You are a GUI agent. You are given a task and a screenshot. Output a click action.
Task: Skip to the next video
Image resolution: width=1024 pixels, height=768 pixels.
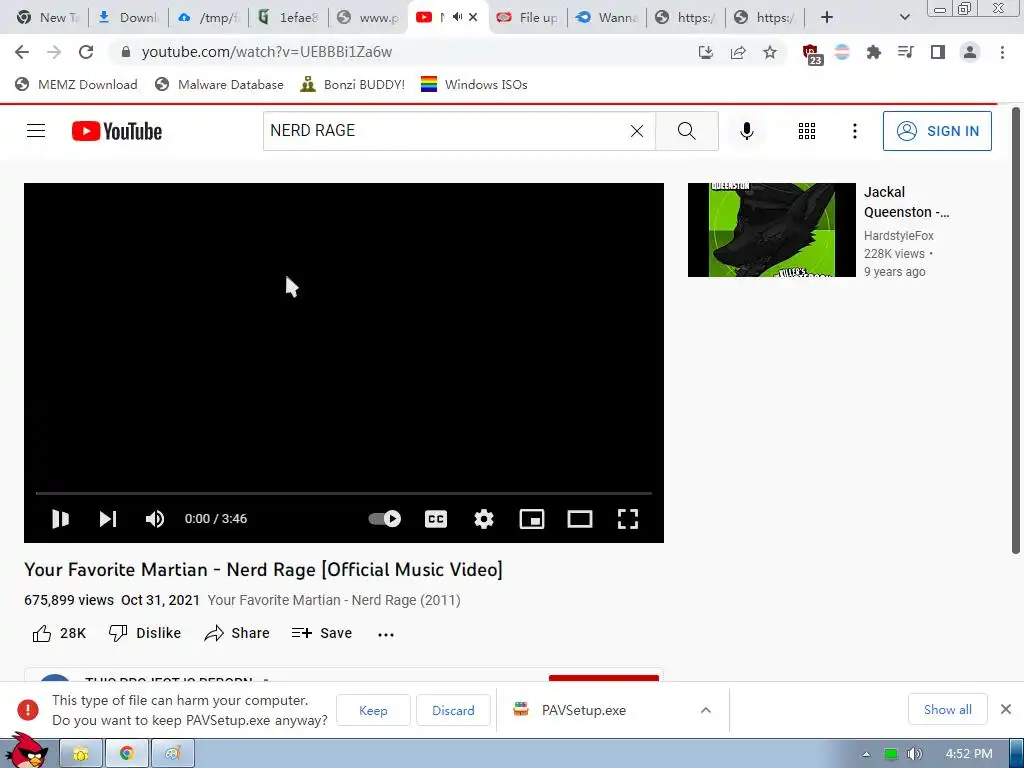pos(108,519)
